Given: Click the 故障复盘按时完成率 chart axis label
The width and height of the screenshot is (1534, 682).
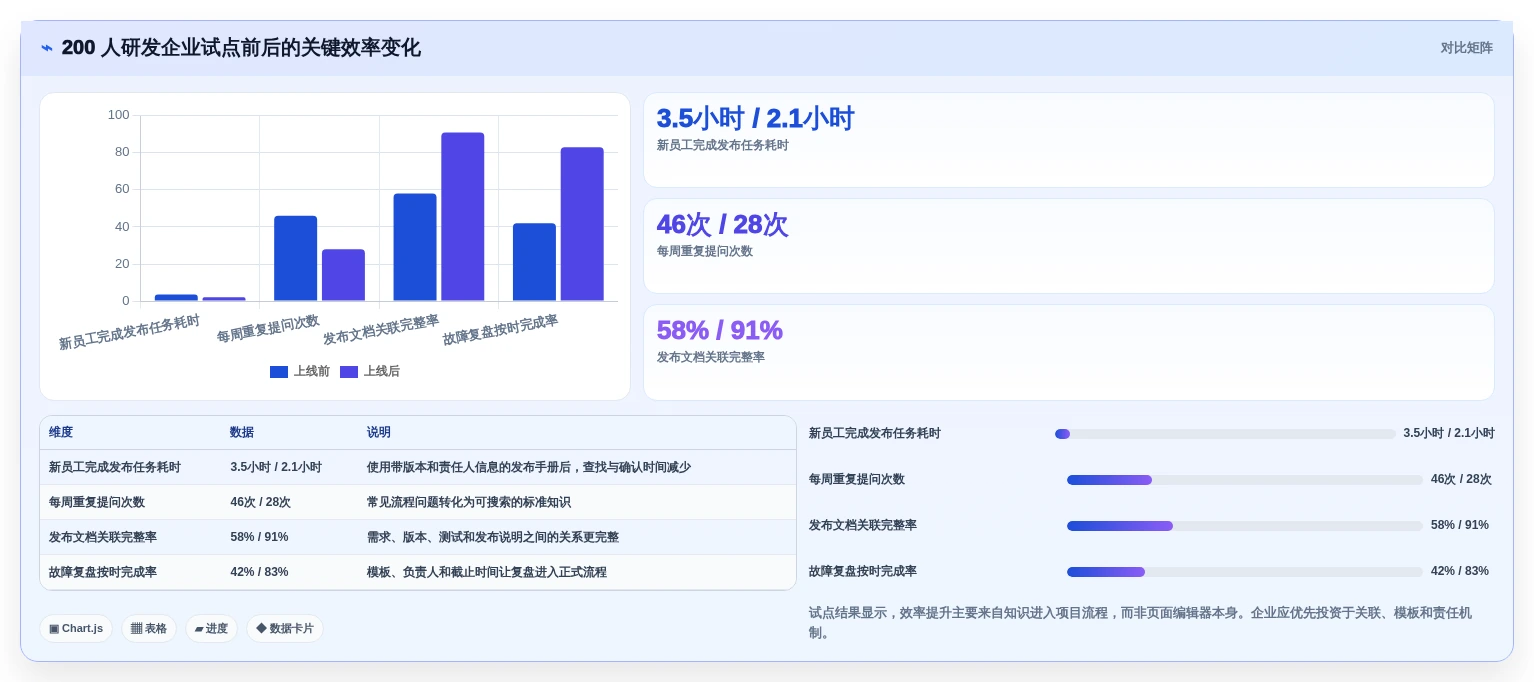Looking at the screenshot, I should coord(500,330).
